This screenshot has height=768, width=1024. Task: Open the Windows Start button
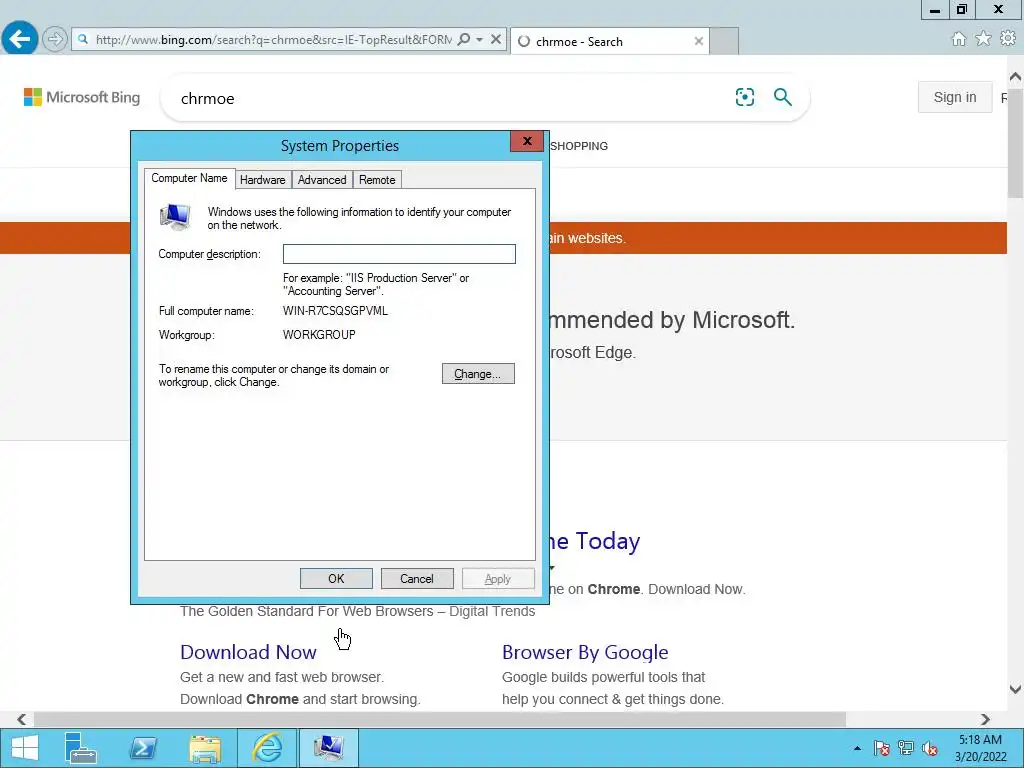(24, 748)
